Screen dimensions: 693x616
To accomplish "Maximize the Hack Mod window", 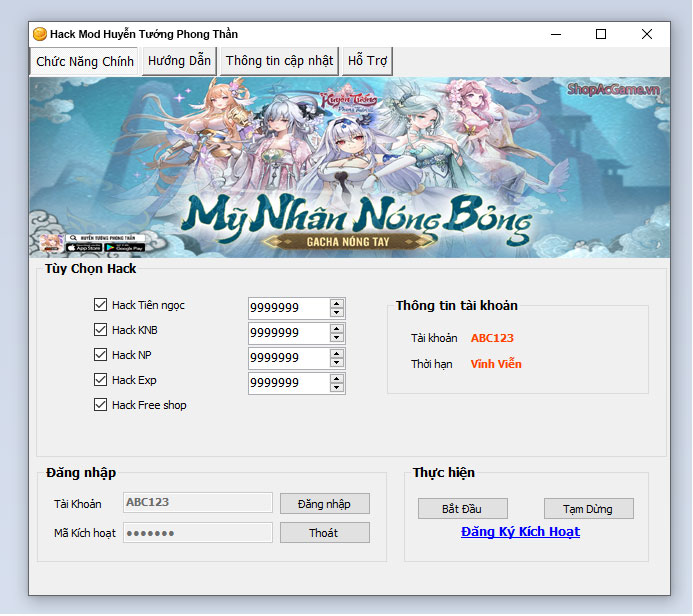I will (601, 34).
